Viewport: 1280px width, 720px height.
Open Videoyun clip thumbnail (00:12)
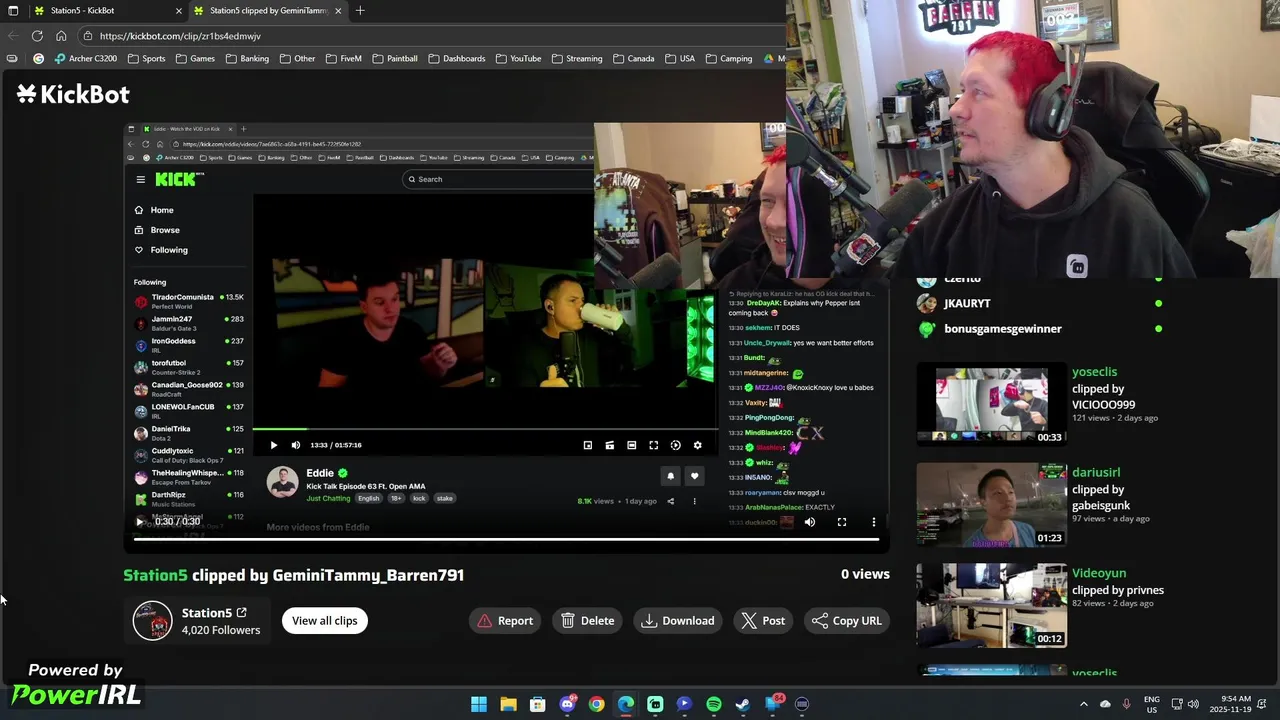[x=992, y=606]
